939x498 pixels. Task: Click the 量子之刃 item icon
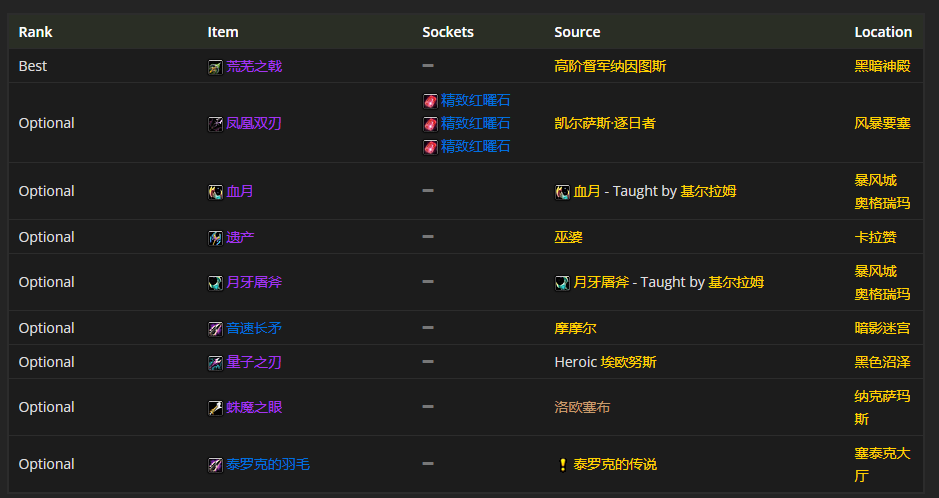[215, 363]
